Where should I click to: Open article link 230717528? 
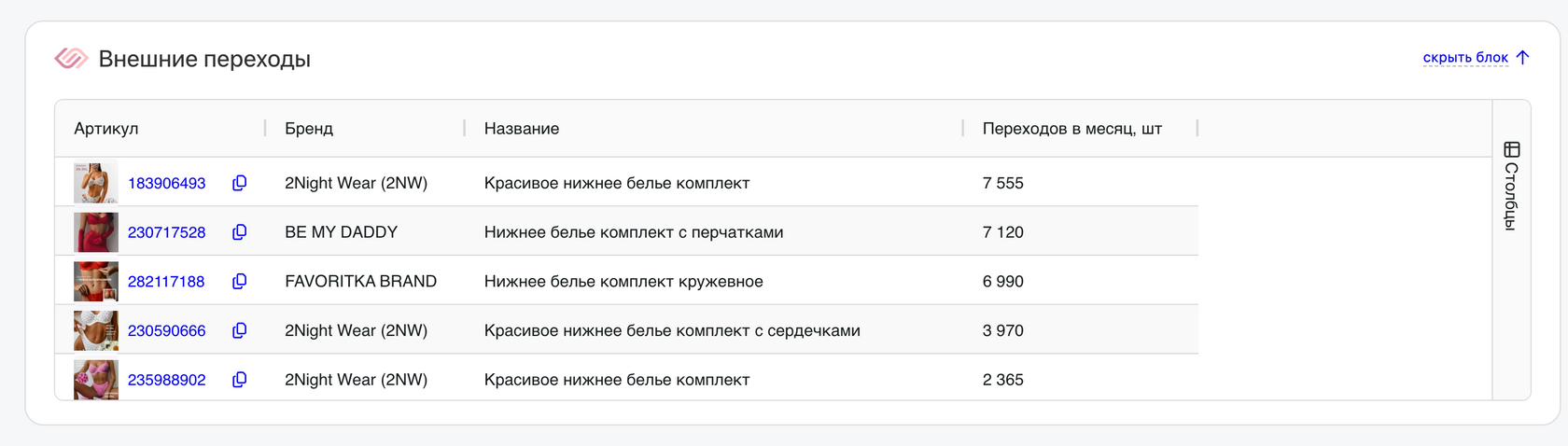tap(166, 232)
